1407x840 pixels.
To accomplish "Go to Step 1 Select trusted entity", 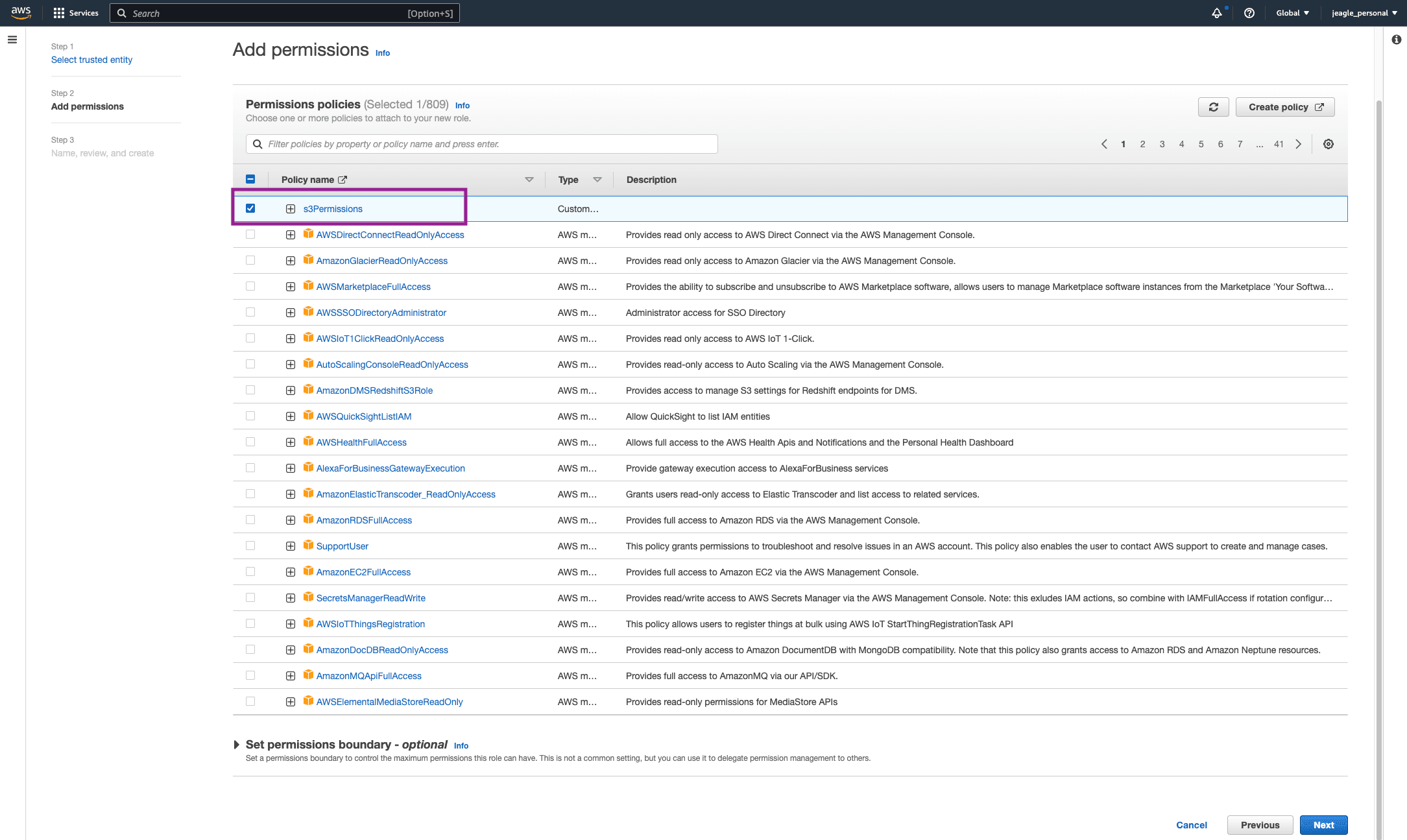I will point(91,60).
